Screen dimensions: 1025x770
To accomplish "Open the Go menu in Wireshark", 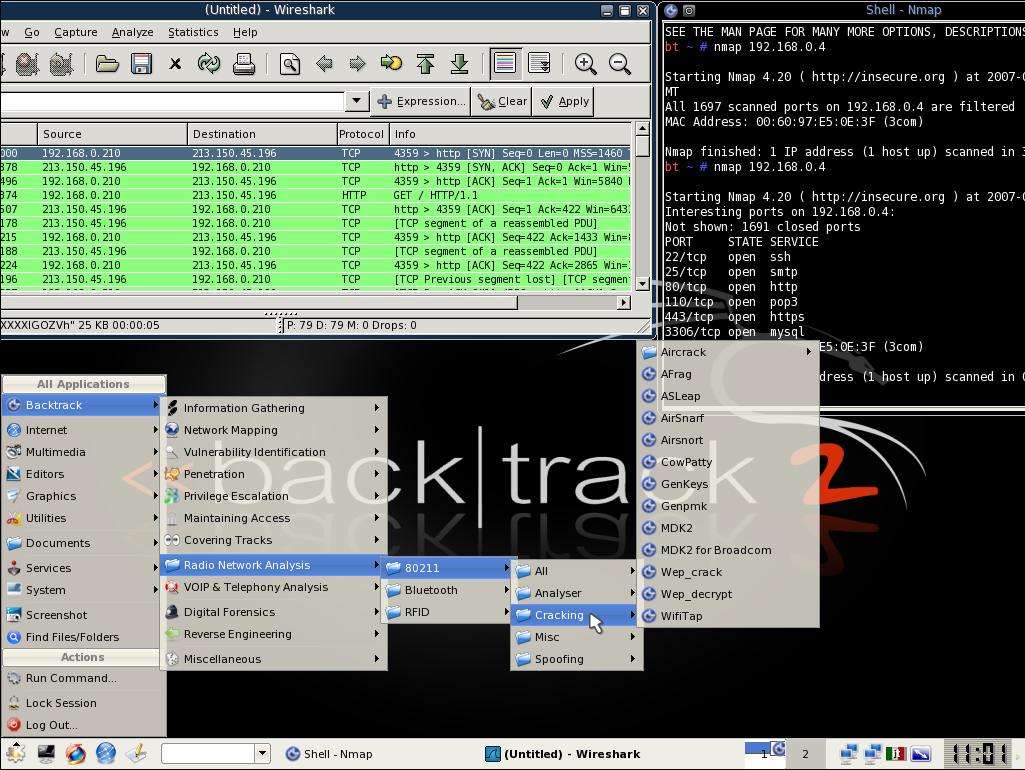I will click(32, 32).
